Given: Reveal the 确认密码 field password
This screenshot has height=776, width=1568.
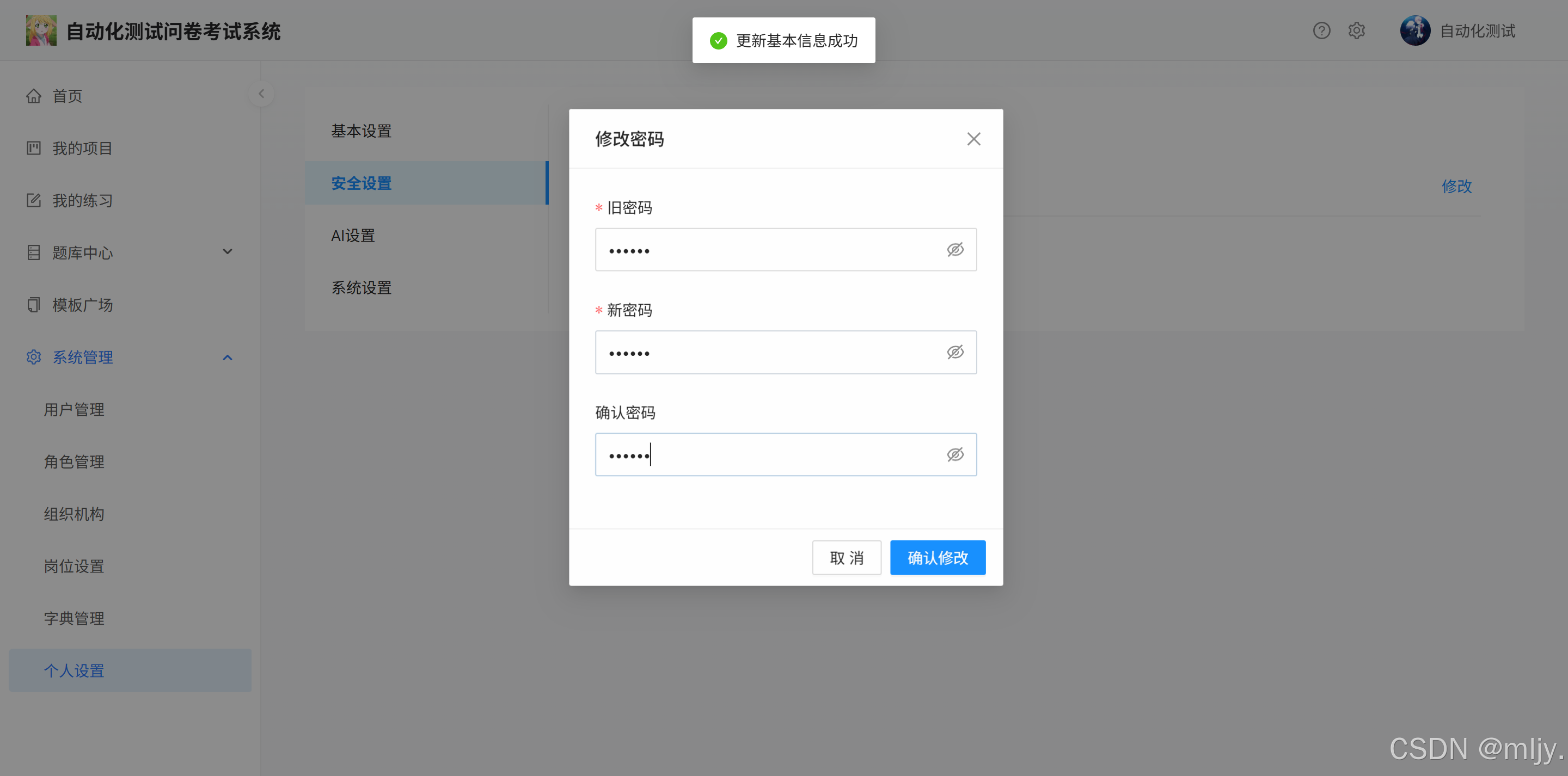Looking at the screenshot, I should click(x=954, y=454).
